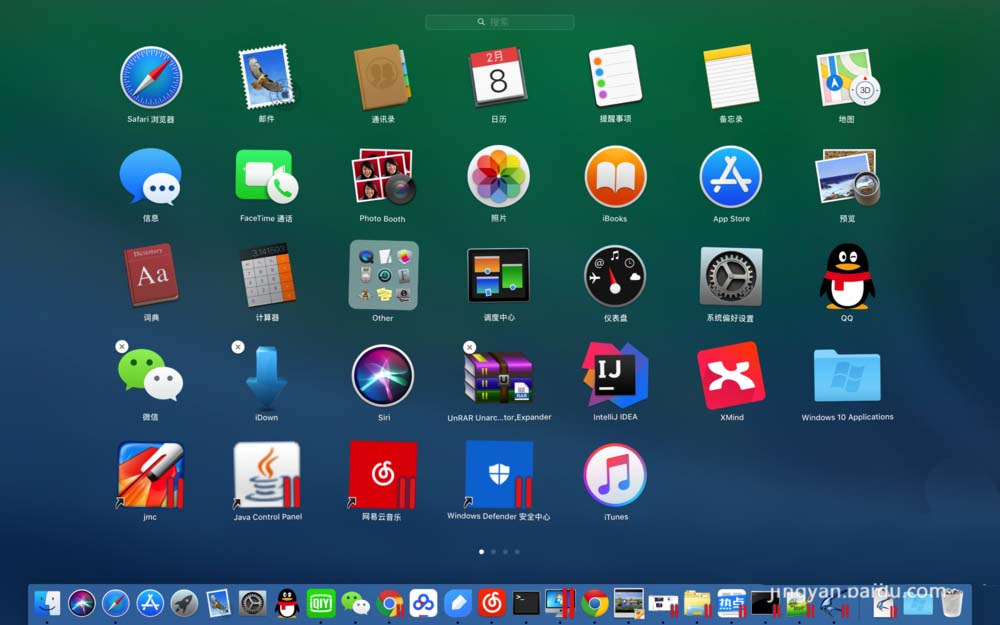The image size is (1000, 625).
Task: Open Windows Defender 安全中心
Action: click(499, 474)
